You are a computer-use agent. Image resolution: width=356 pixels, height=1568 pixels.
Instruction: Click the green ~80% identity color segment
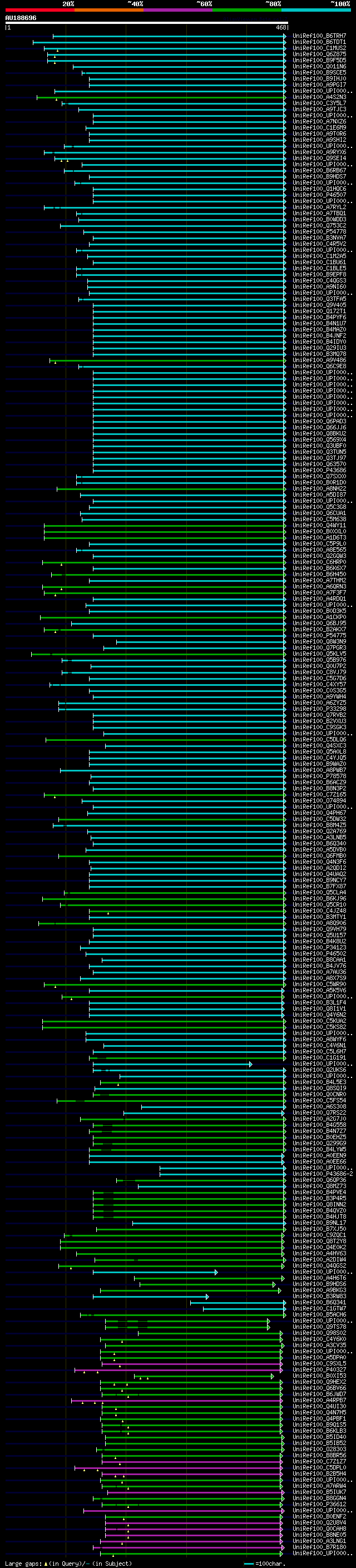click(x=246, y=10)
